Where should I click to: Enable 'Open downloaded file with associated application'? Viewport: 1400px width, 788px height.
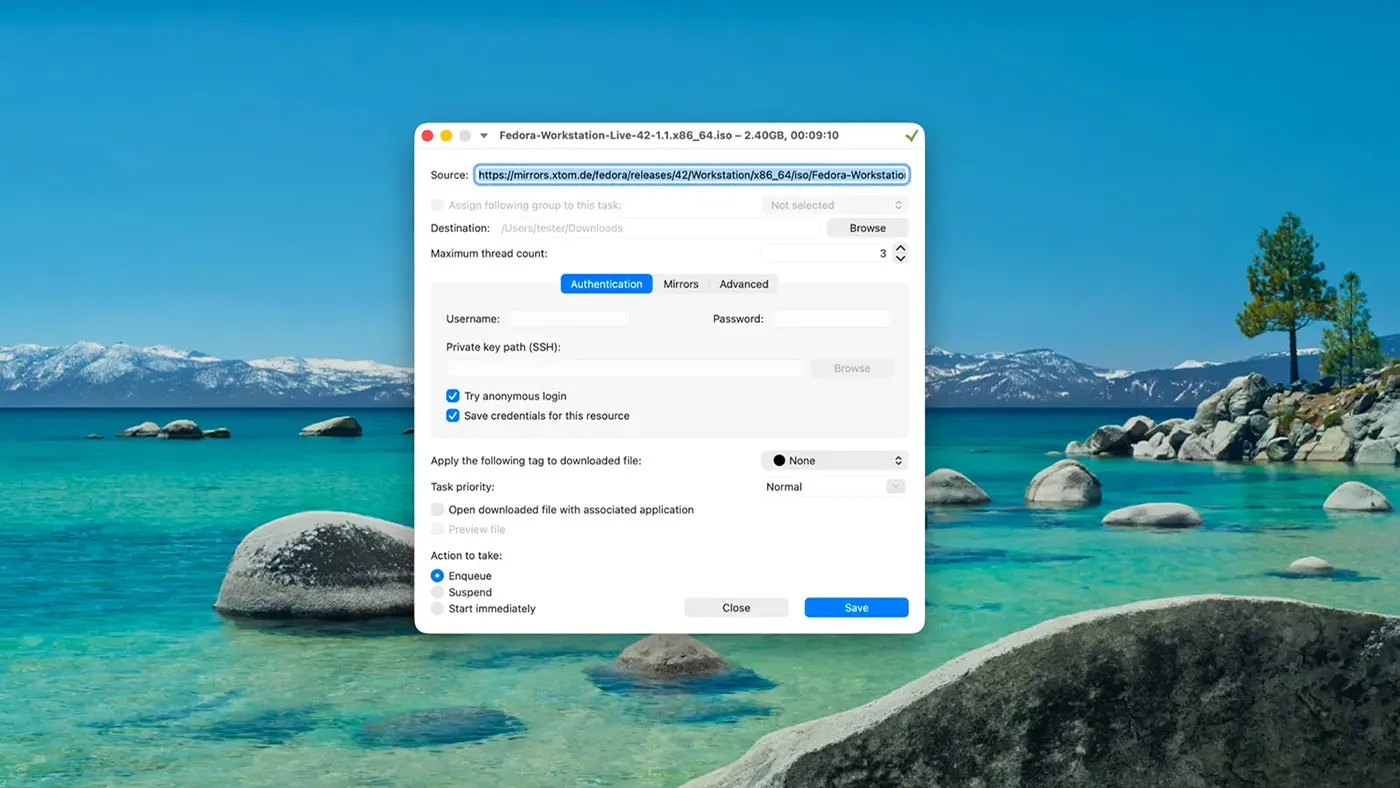437,509
